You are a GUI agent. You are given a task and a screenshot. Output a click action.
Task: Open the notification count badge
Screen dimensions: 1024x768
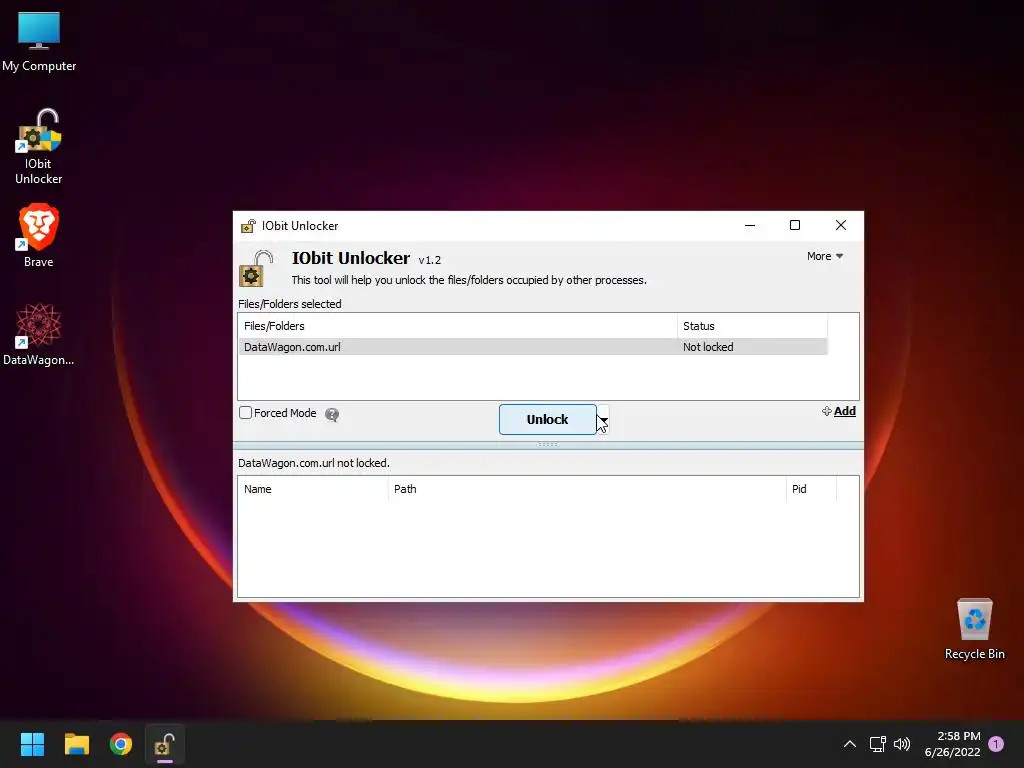pos(996,744)
